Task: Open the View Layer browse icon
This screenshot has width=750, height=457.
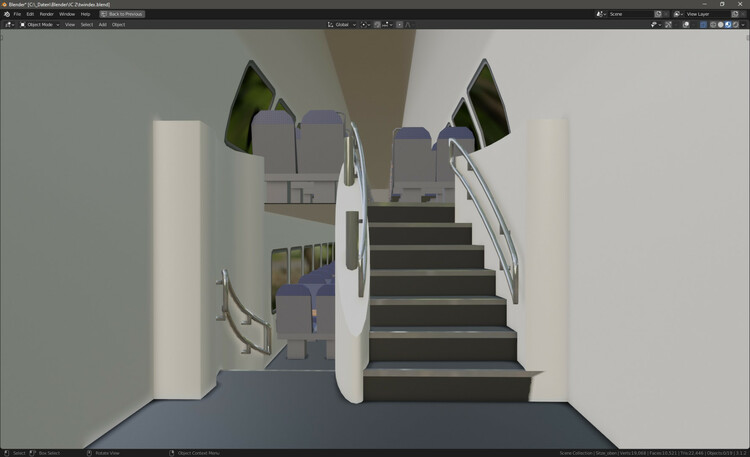Action: [678, 14]
